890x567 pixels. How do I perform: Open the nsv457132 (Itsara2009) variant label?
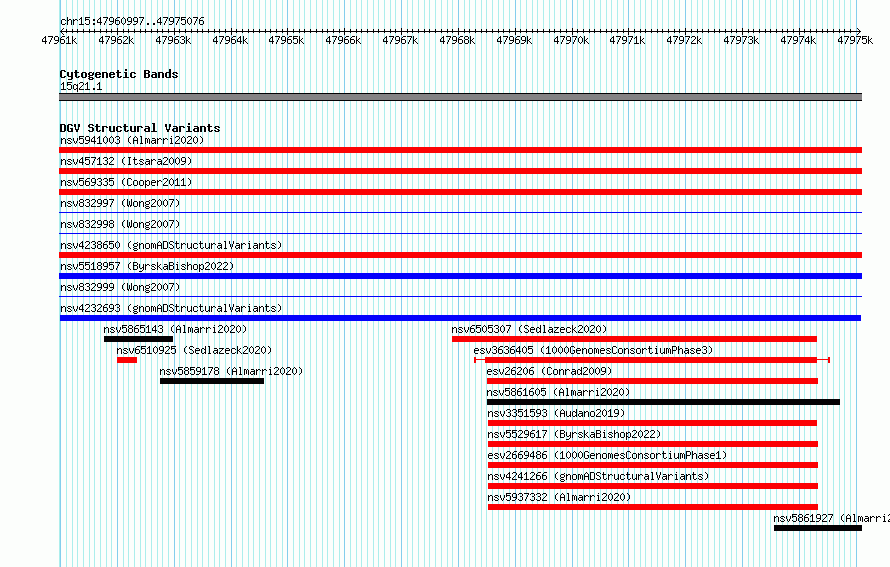pos(126,161)
